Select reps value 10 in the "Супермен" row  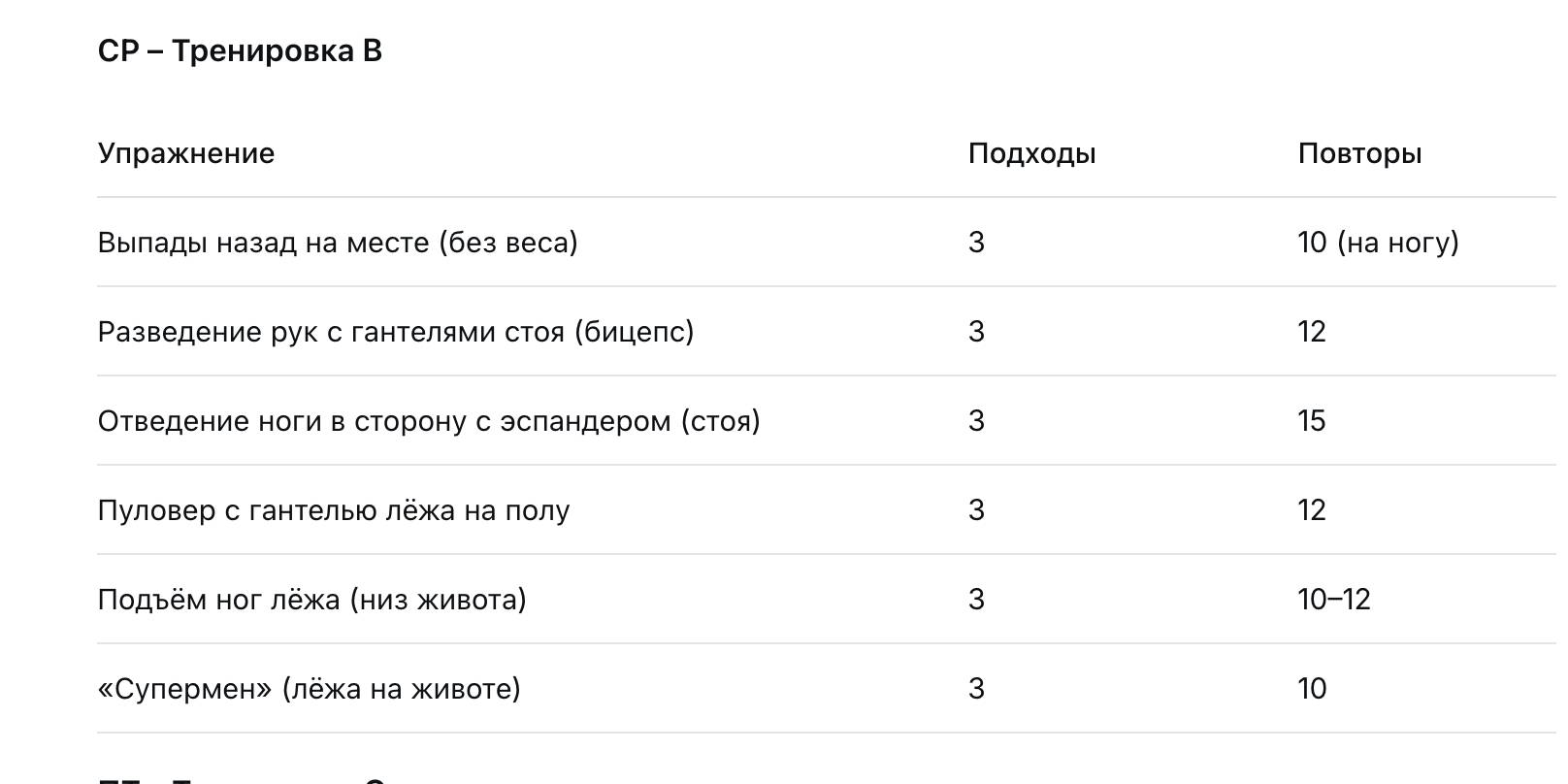1311,689
